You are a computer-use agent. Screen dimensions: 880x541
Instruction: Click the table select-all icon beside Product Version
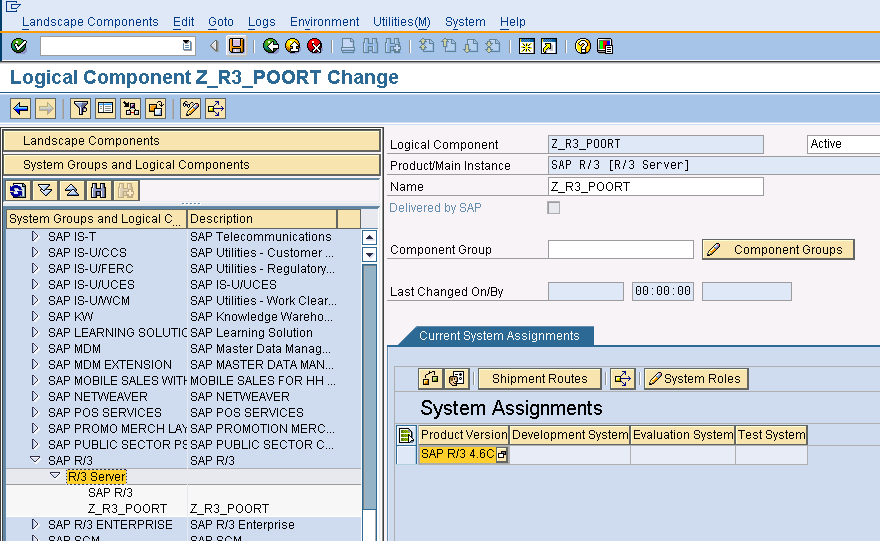tap(406, 435)
